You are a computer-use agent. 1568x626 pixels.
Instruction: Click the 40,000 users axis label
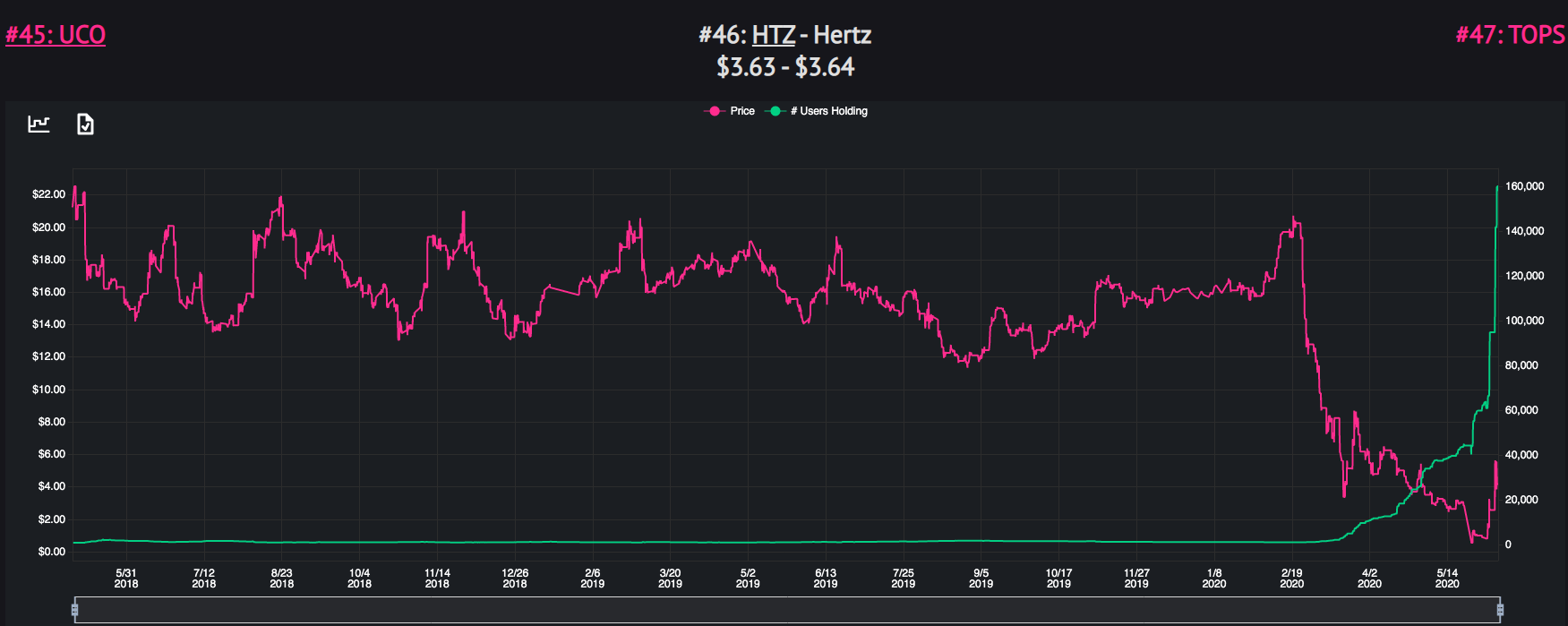pos(1522,455)
